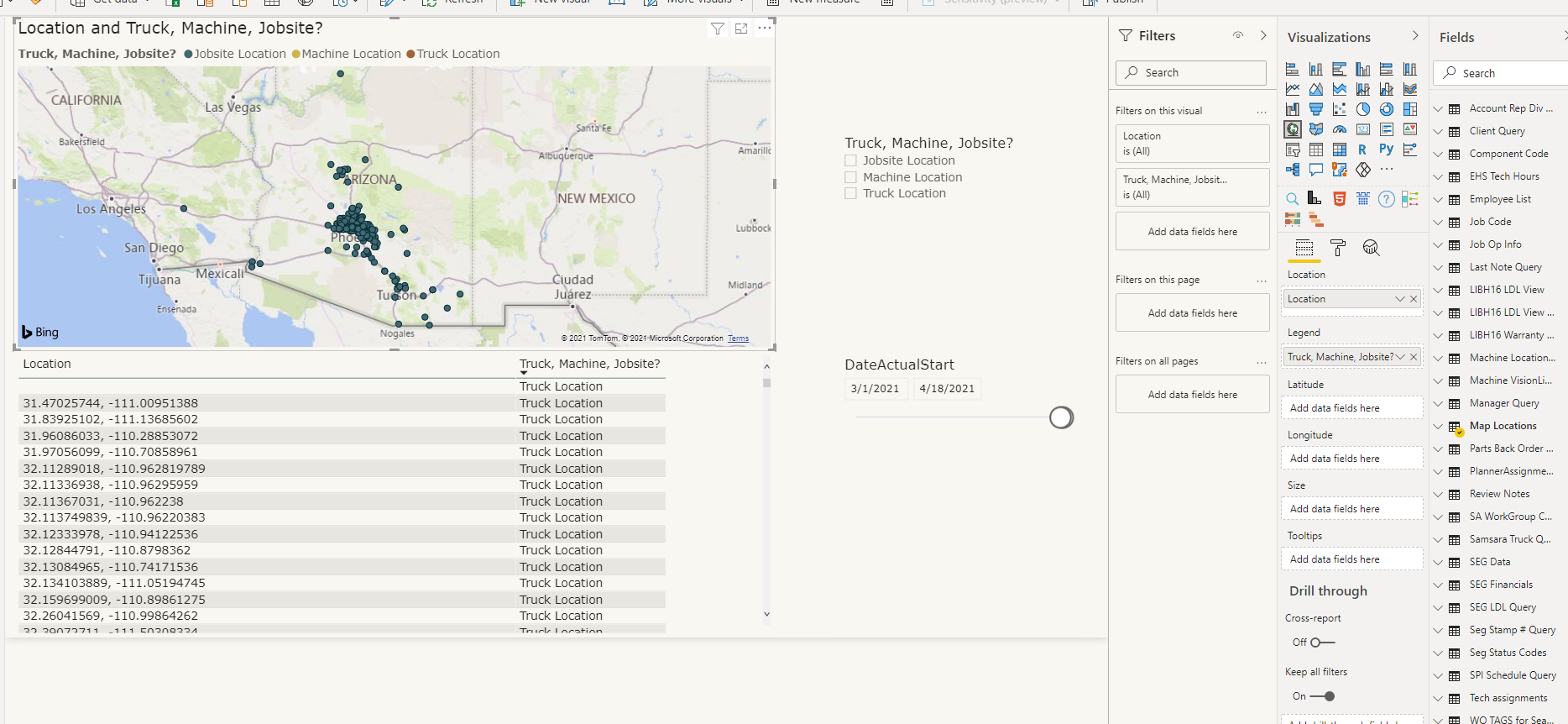Screen dimensions: 1568x724
Task: Switch to the Format paint roller tab
Action: [1338, 248]
